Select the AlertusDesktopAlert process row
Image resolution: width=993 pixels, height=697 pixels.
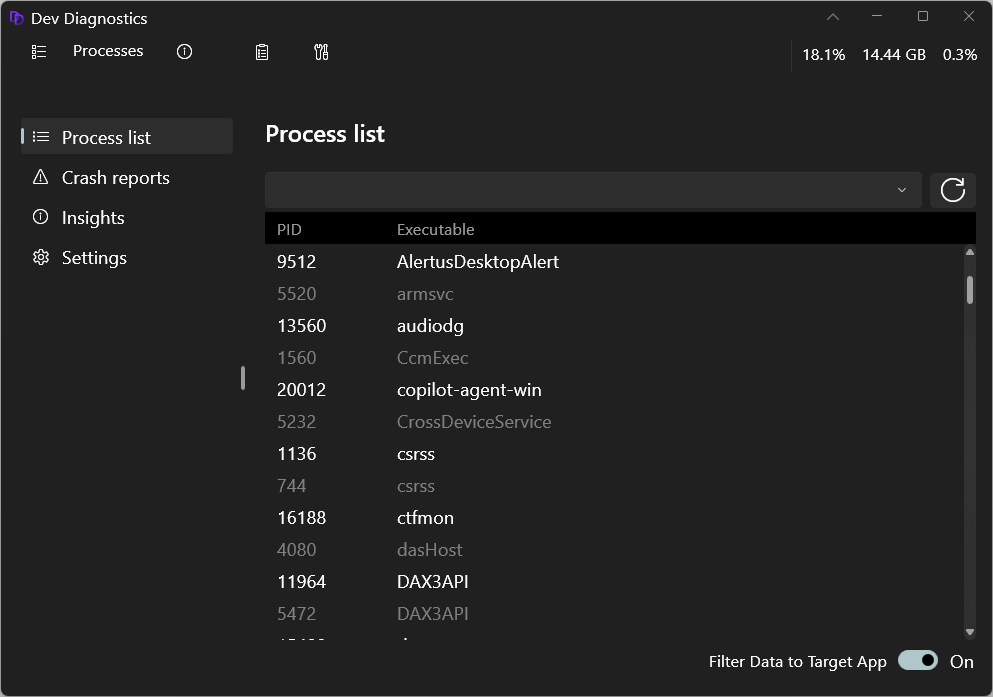click(614, 261)
